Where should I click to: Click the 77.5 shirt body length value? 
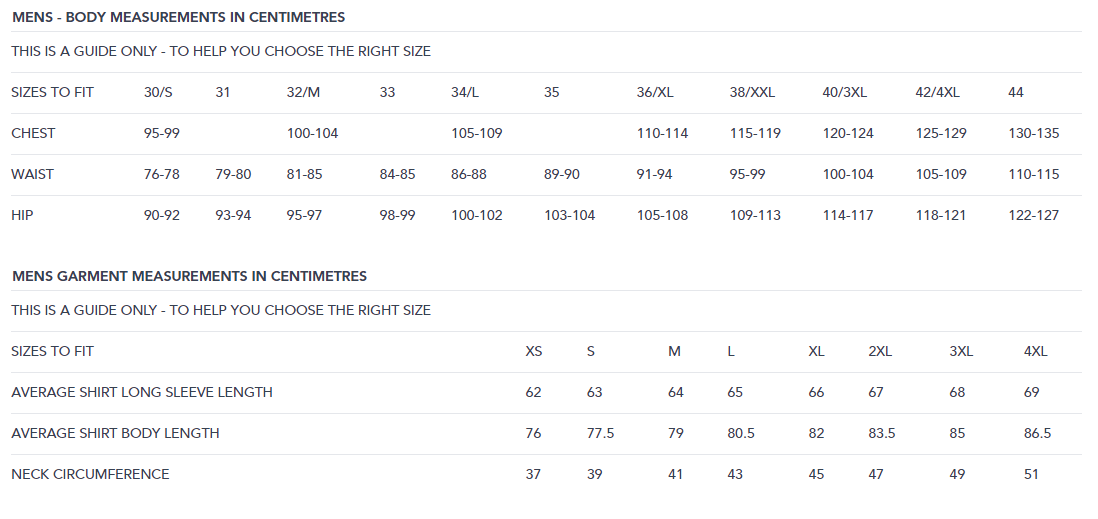(x=600, y=433)
